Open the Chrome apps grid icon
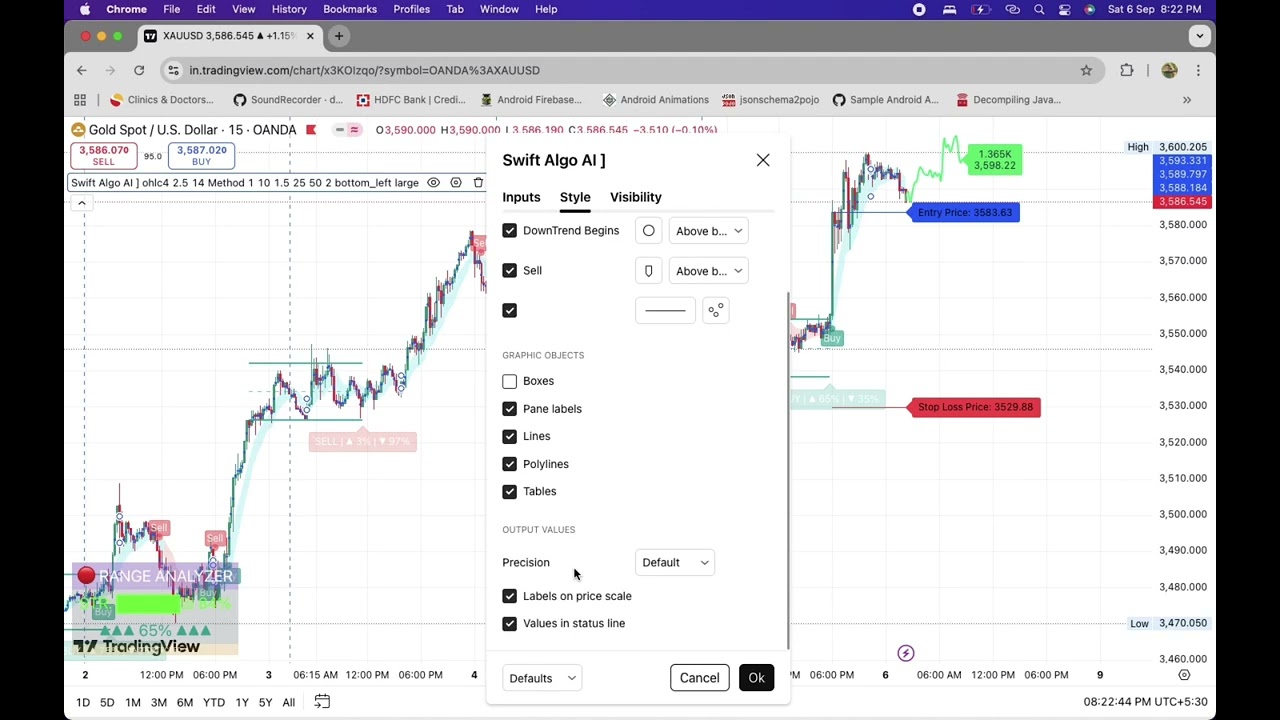 (x=80, y=100)
